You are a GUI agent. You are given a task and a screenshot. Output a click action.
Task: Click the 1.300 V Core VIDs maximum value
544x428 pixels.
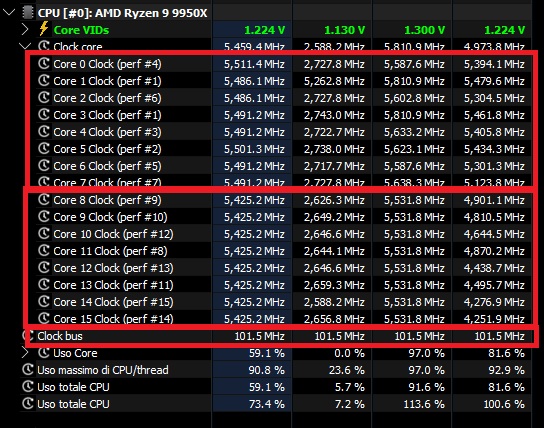tap(424, 30)
